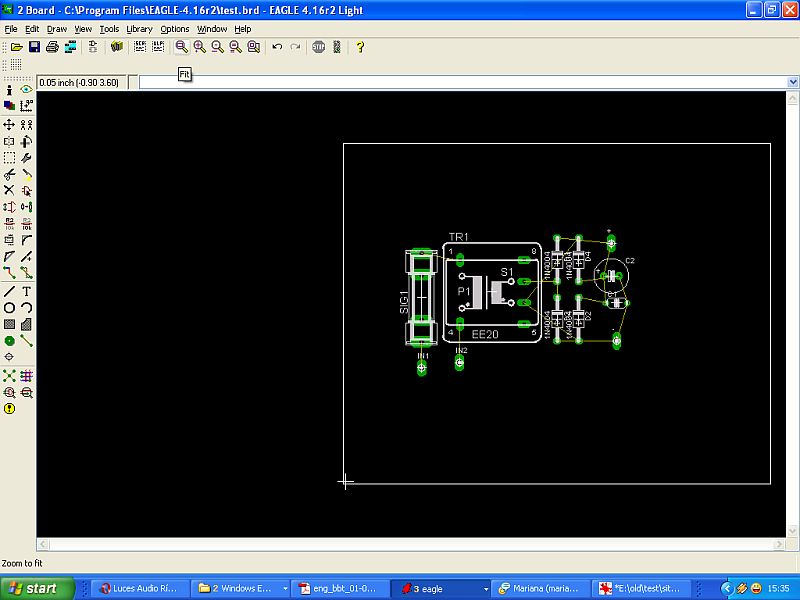Image resolution: width=800 pixels, height=600 pixels.
Task: Select the Value tool
Action: pyautogui.click(x=27, y=223)
